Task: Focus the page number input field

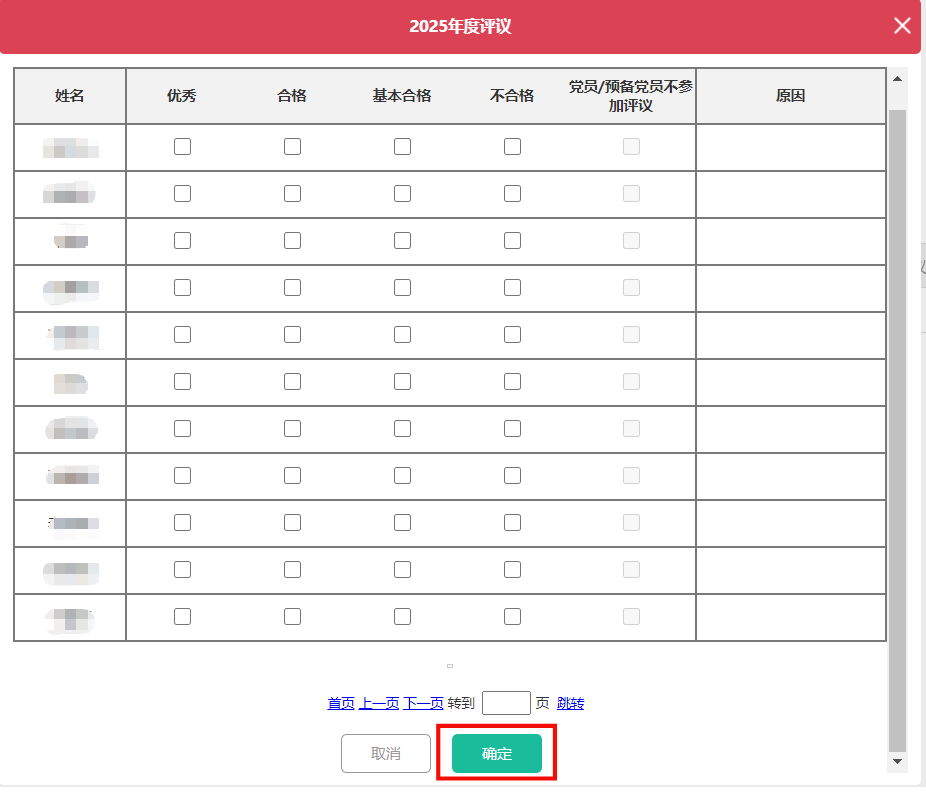Action: point(506,703)
